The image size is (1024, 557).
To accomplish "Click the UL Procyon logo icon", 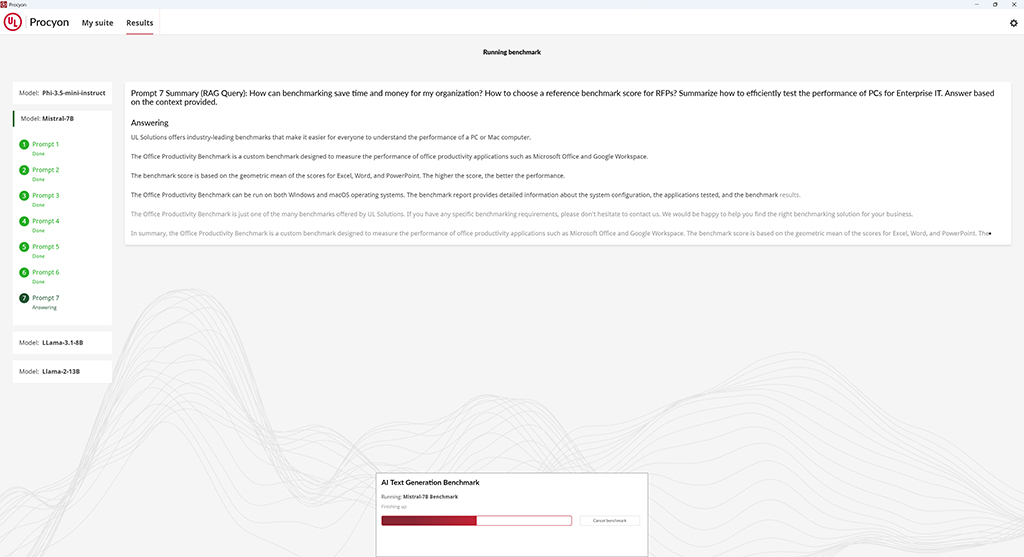I will point(12,22).
